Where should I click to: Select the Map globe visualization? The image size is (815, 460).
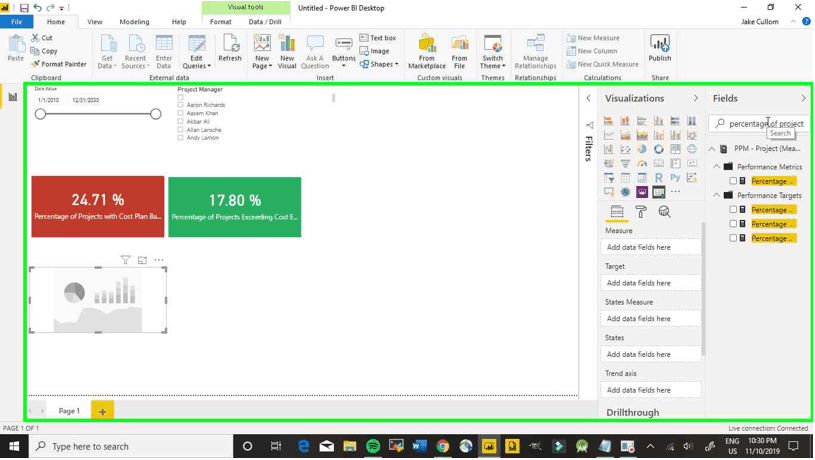[x=692, y=149]
